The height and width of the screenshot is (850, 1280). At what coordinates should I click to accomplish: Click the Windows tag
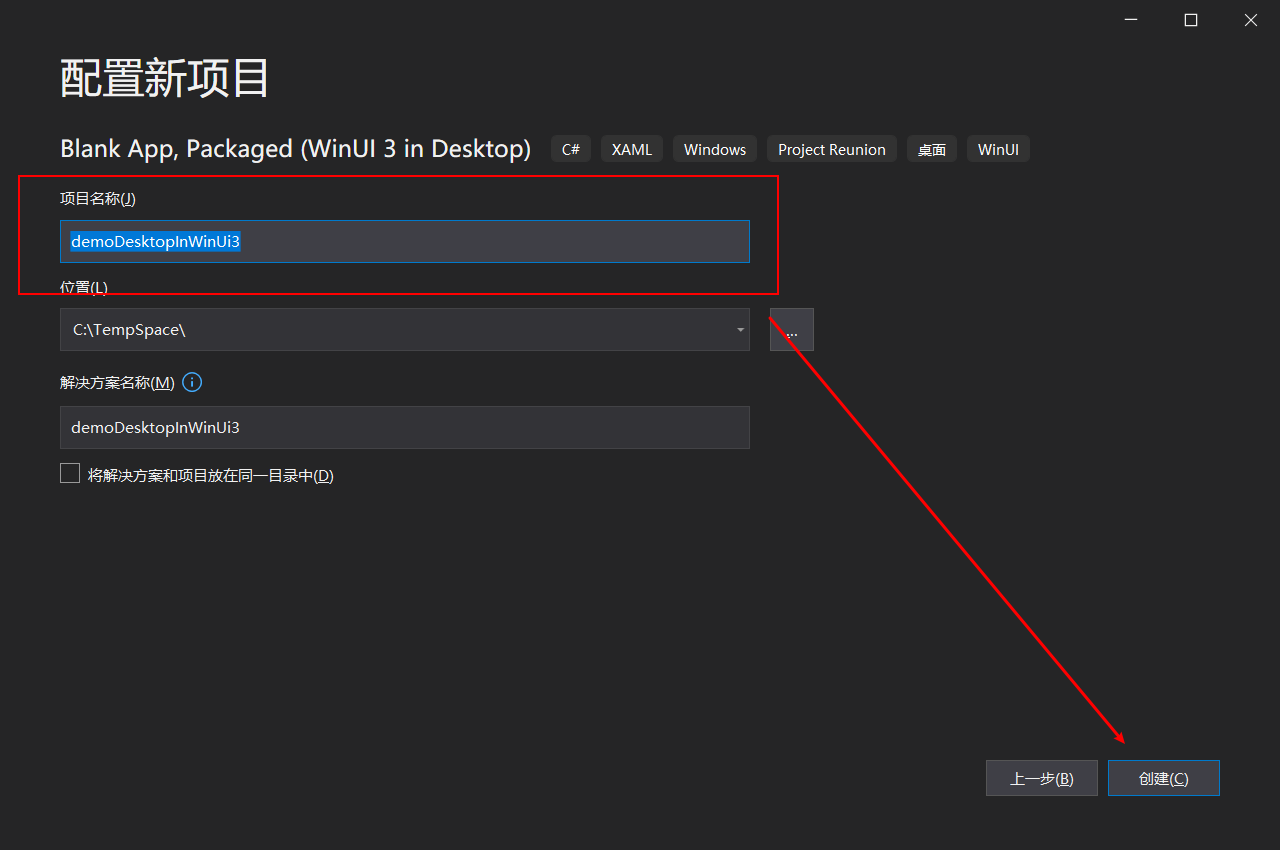715,149
